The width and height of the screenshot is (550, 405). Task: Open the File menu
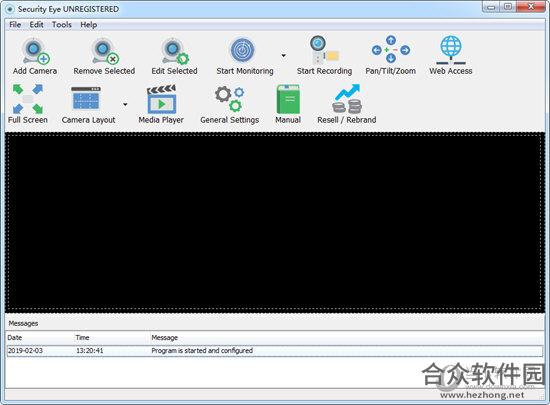point(15,25)
